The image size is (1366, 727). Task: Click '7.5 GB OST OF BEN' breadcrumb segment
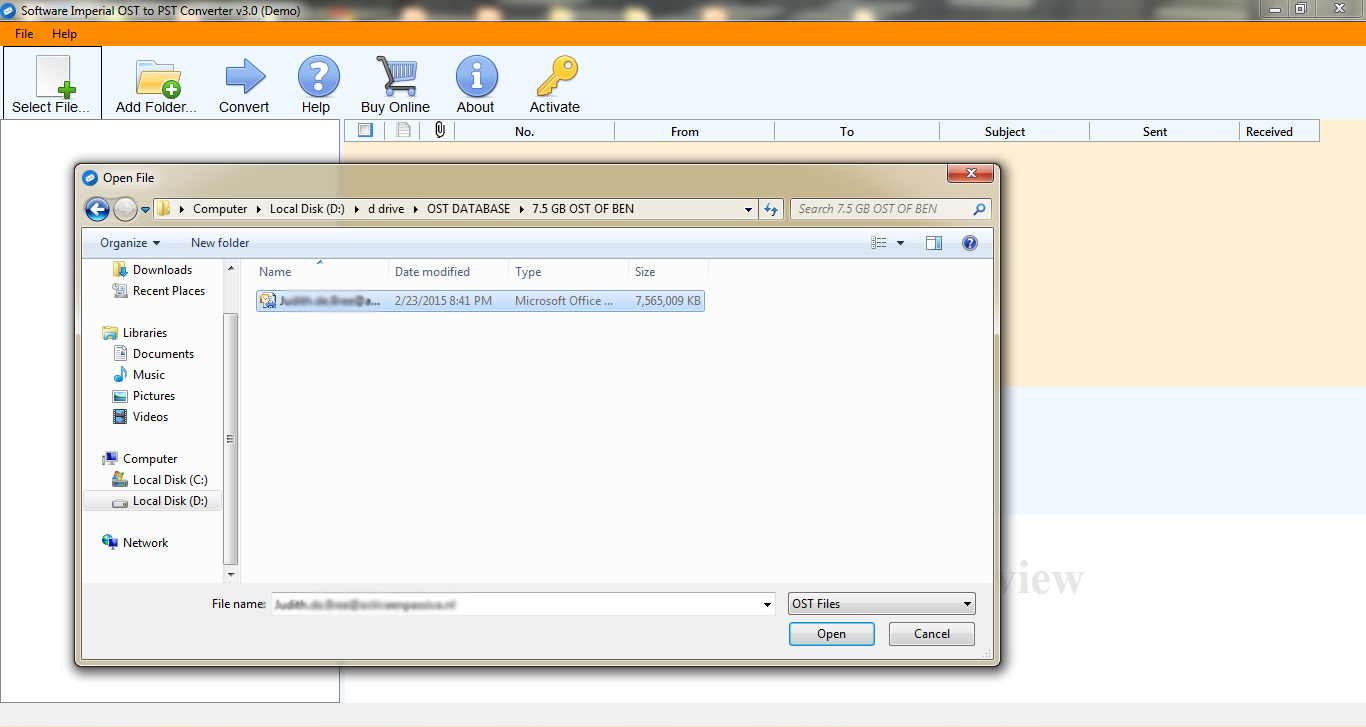click(x=583, y=209)
